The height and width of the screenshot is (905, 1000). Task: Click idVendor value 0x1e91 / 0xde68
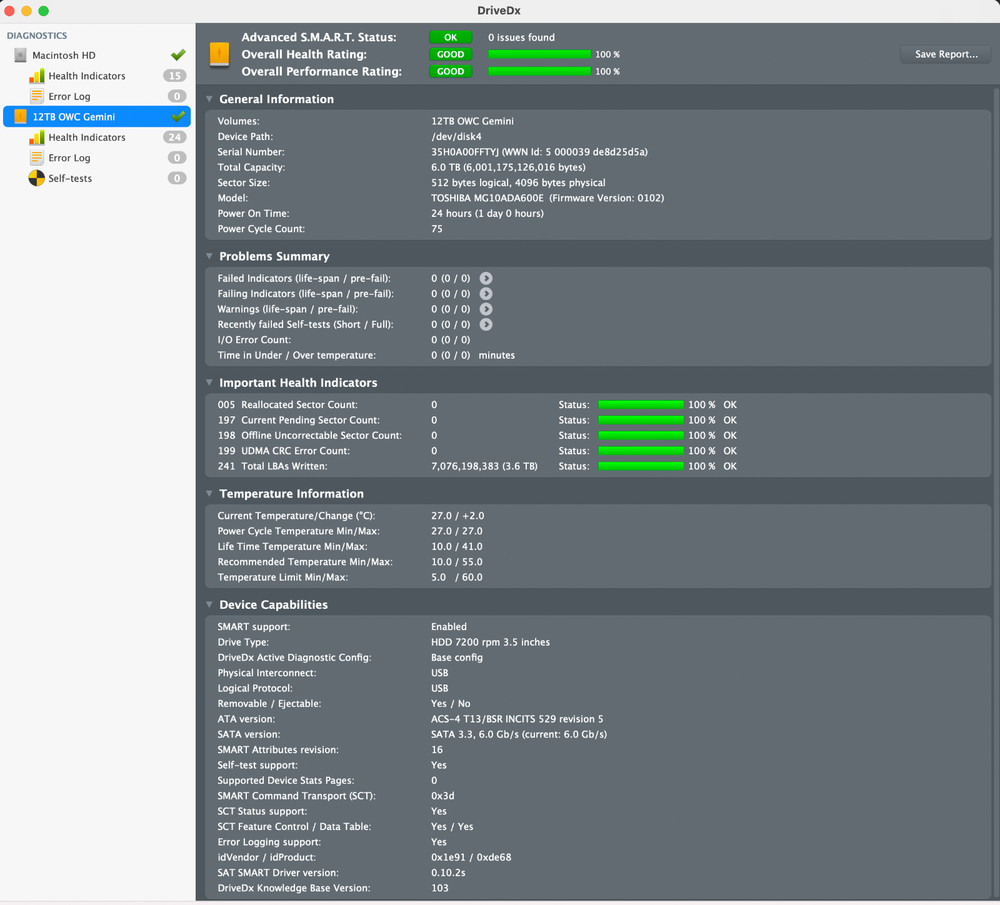pos(471,857)
